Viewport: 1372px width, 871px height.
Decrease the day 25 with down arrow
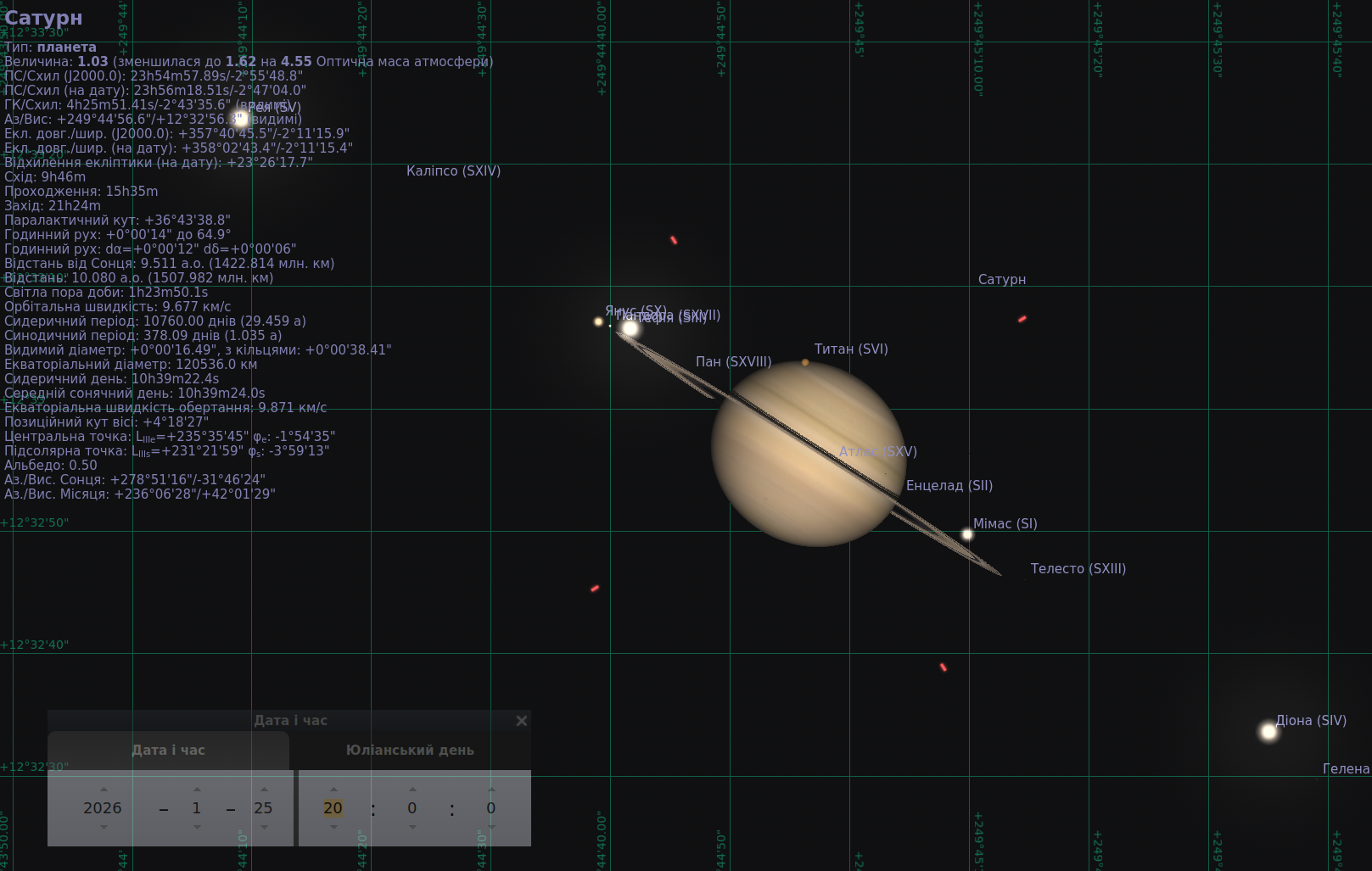click(x=264, y=827)
